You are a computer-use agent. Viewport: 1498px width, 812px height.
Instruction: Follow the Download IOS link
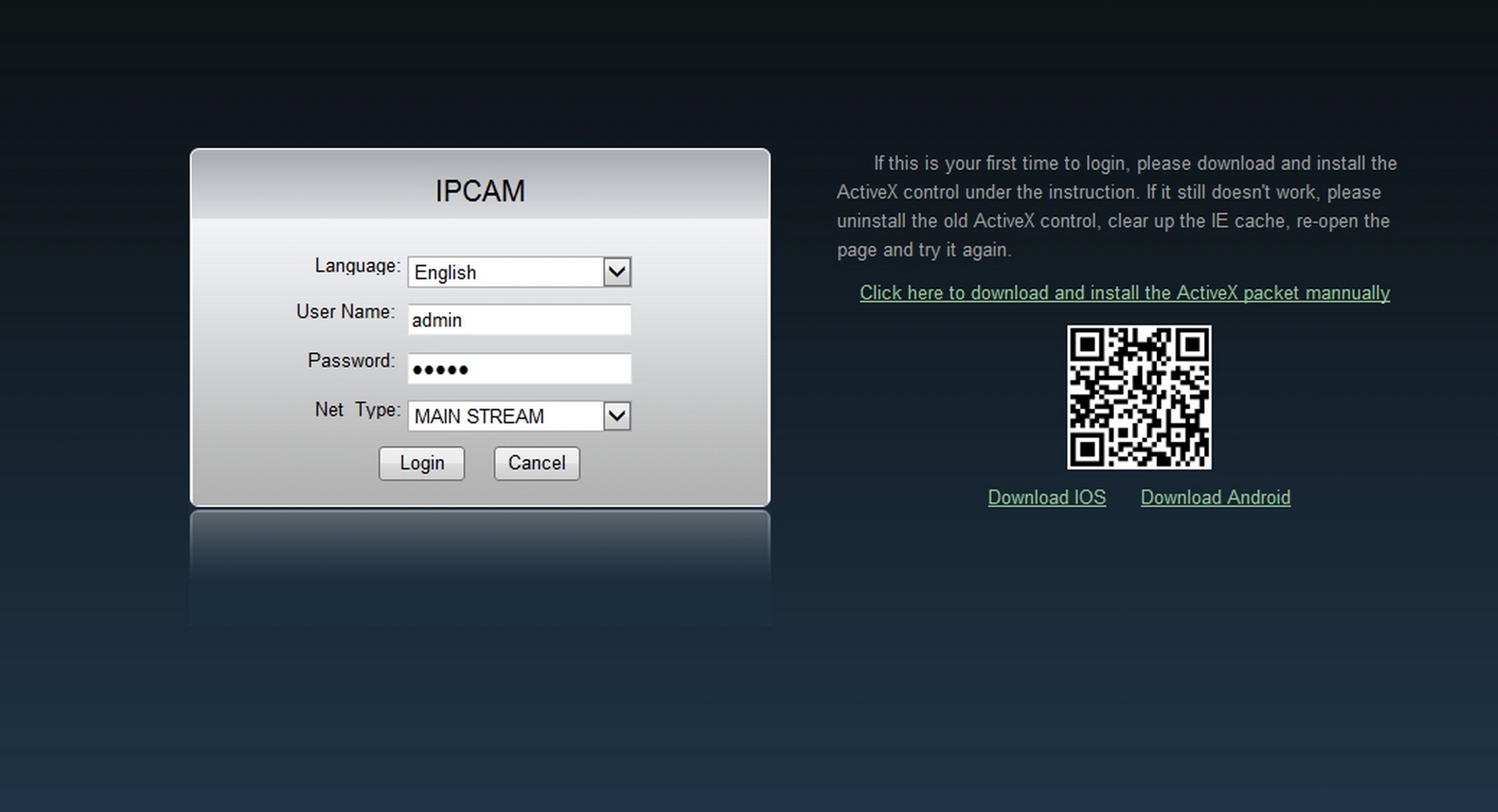1046,497
